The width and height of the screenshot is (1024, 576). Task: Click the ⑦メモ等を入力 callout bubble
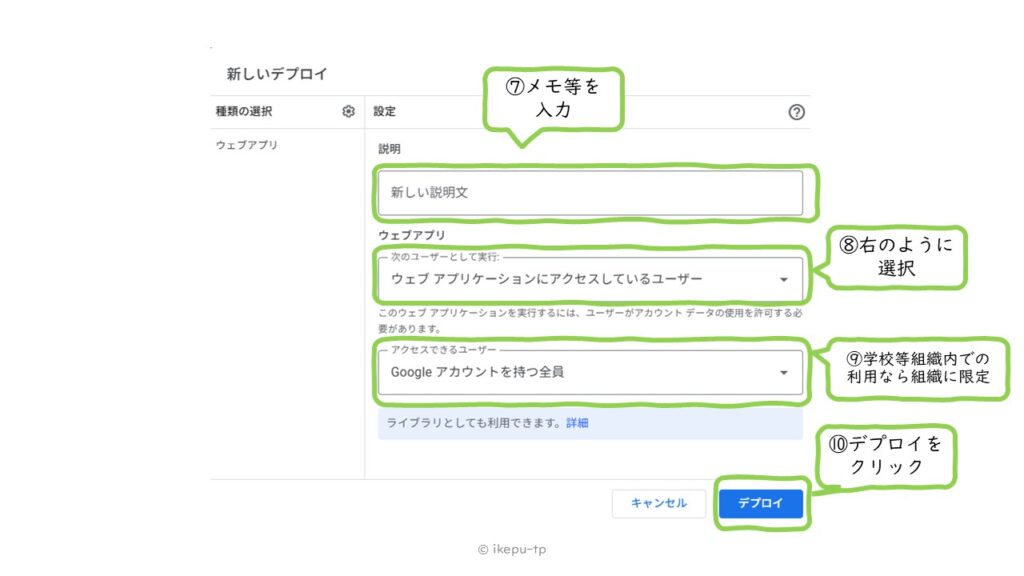[552, 99]
